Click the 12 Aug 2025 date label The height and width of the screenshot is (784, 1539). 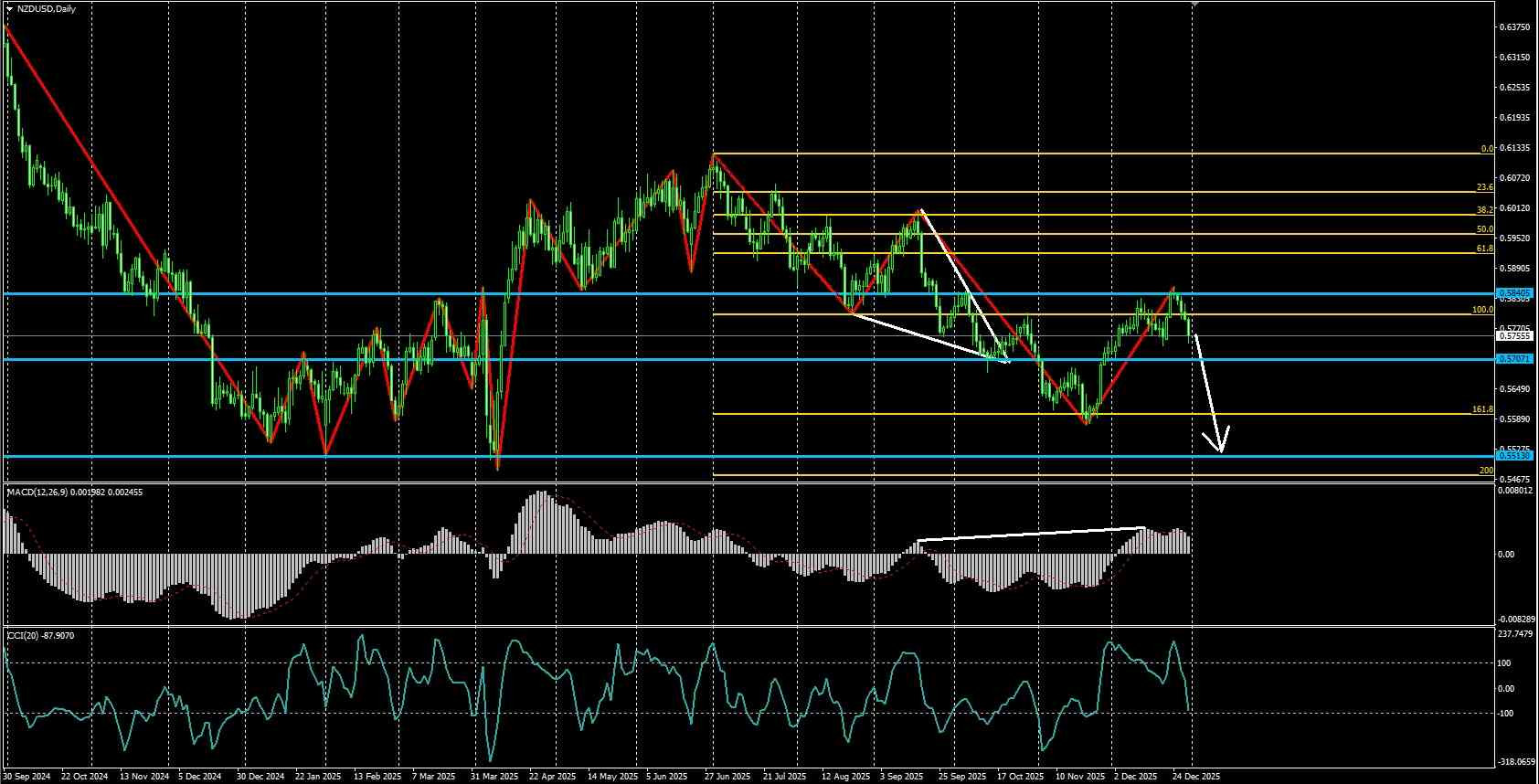[x=846, y=777]
